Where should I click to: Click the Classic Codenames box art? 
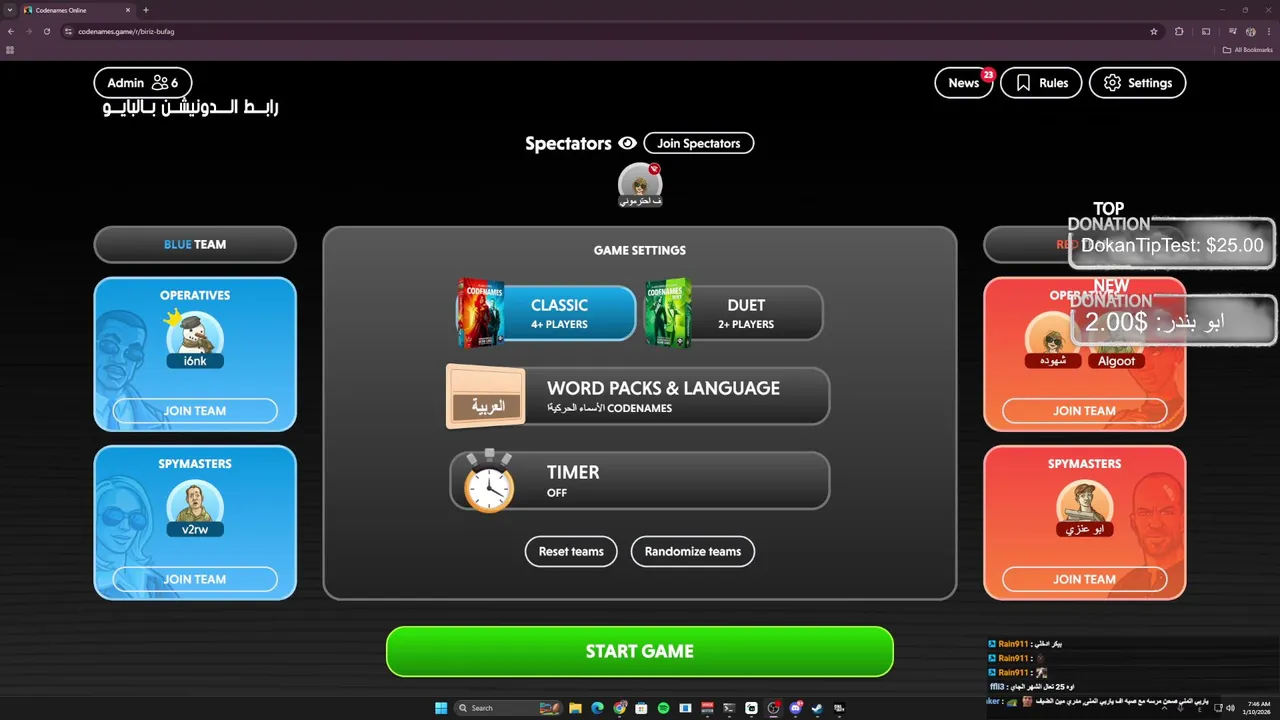pyautogui.click(x=480, y=313)
